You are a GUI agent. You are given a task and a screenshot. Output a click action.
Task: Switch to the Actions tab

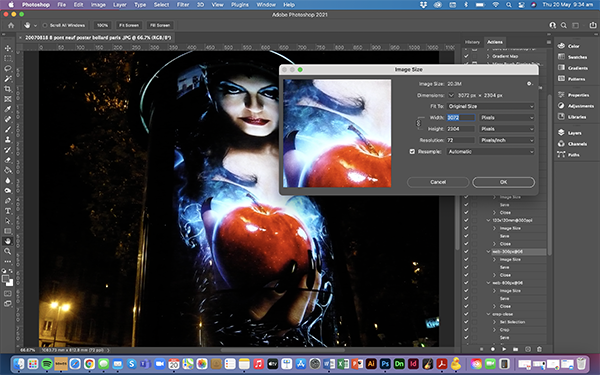495,42
